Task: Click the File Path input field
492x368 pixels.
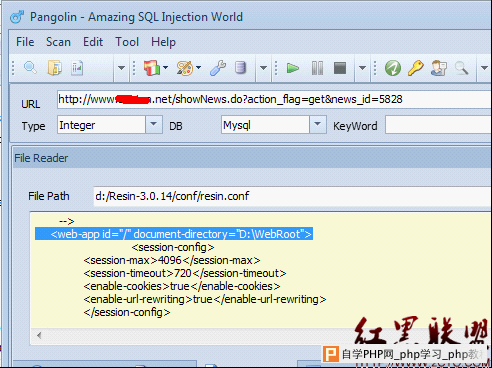Action: [x=292, y=196]
